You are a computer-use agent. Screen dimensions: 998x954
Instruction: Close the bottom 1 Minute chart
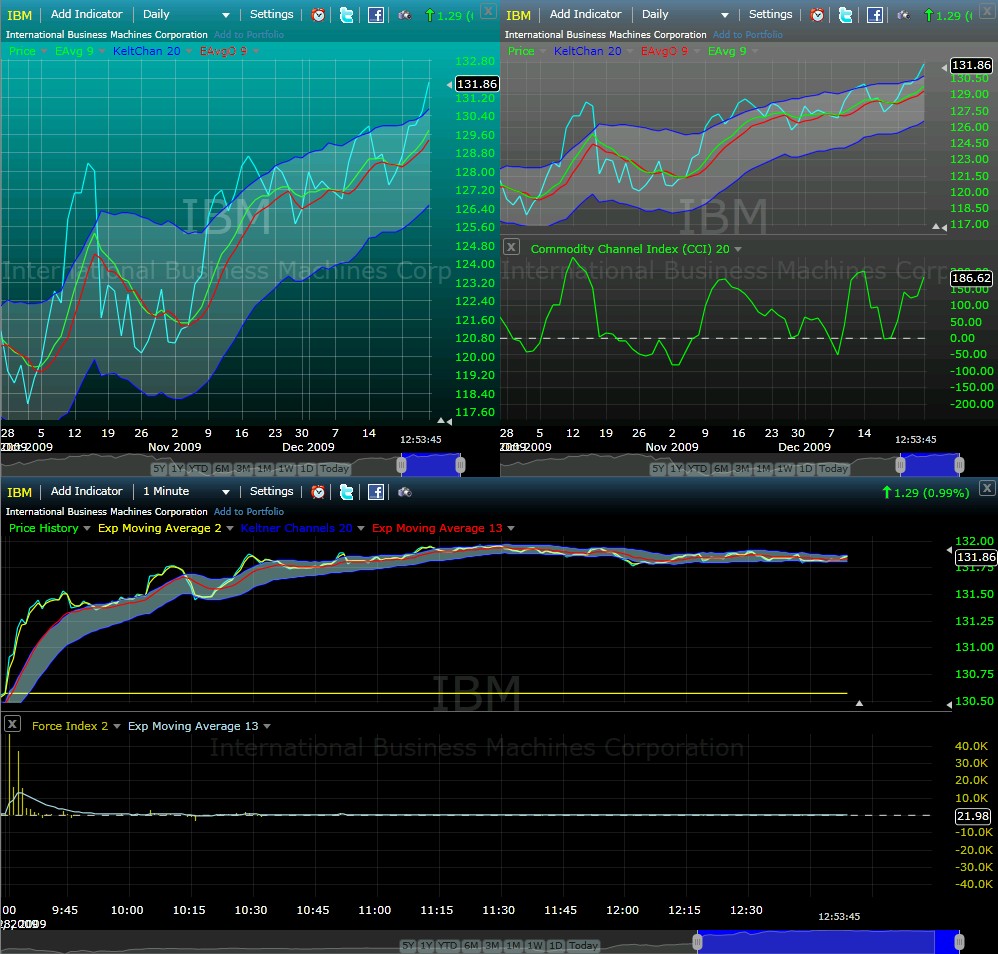point(987,488)
